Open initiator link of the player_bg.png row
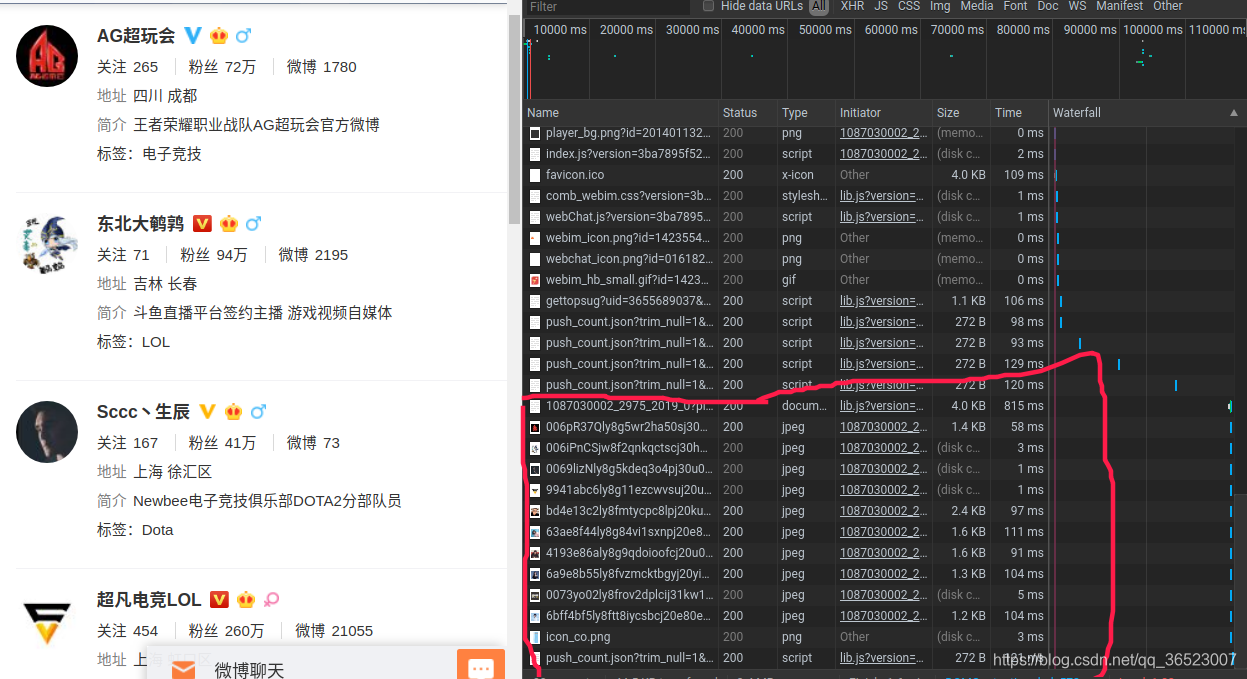1247x679 pixels. [884, 133]
